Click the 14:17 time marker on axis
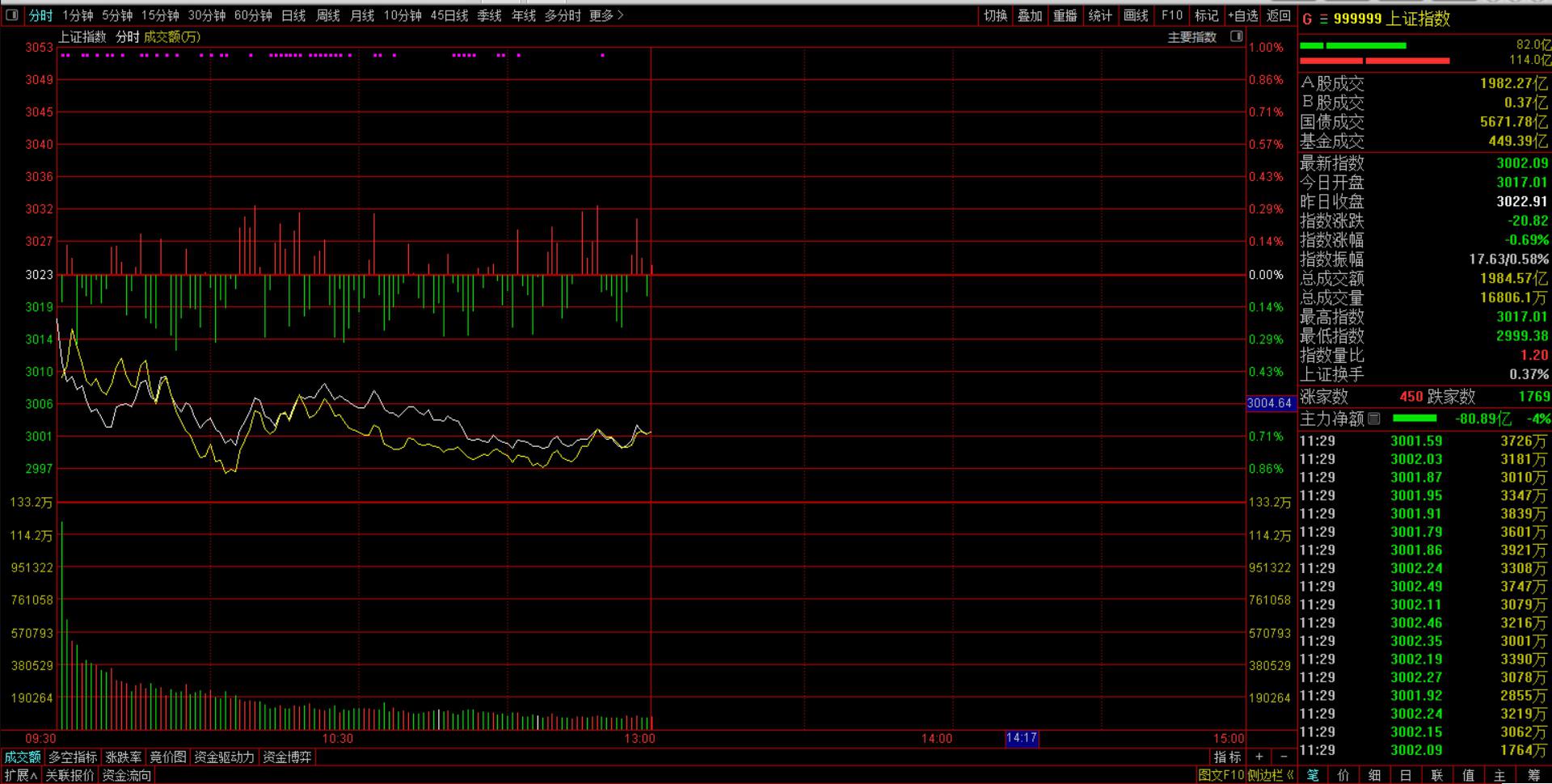This screenshot has width=1552, height=784. pos(1022,738)
